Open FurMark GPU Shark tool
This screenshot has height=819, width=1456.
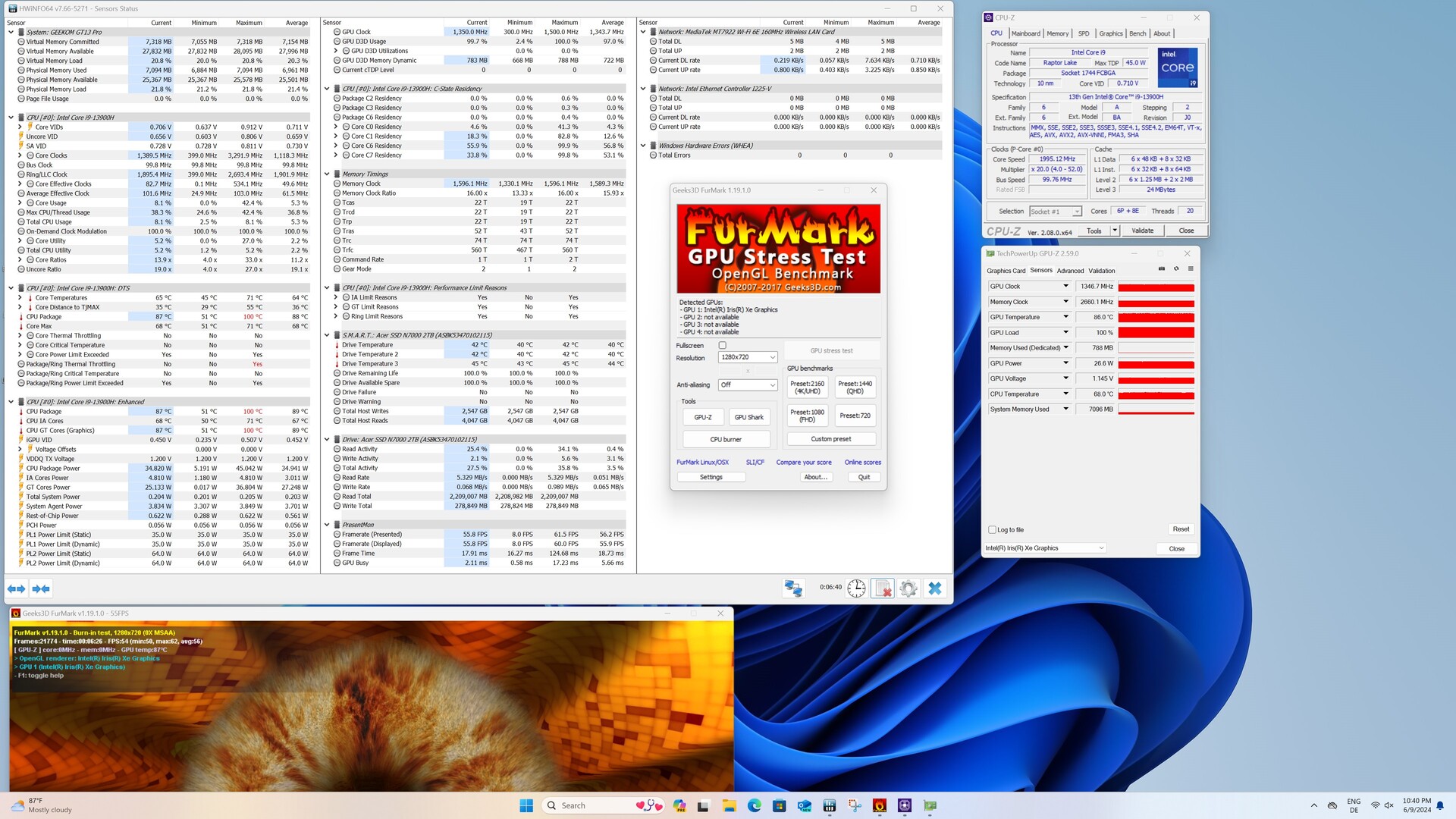click(748, 417)
